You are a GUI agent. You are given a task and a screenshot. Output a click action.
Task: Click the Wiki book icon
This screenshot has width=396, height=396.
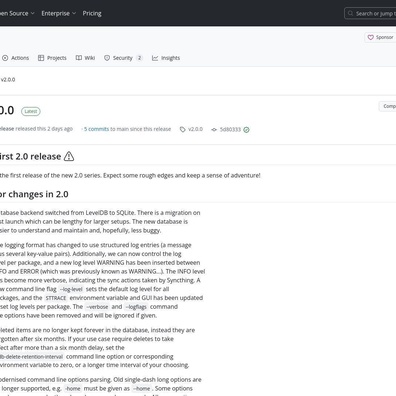click(79, 58)
